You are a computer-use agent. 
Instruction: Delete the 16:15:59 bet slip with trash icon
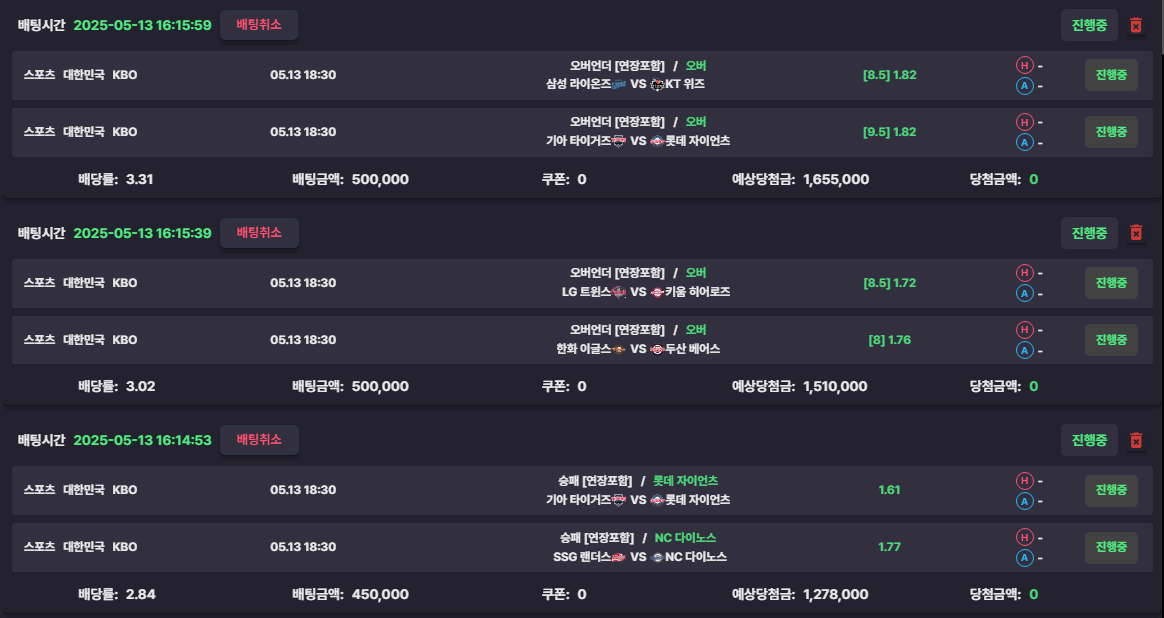(1135, 25)
